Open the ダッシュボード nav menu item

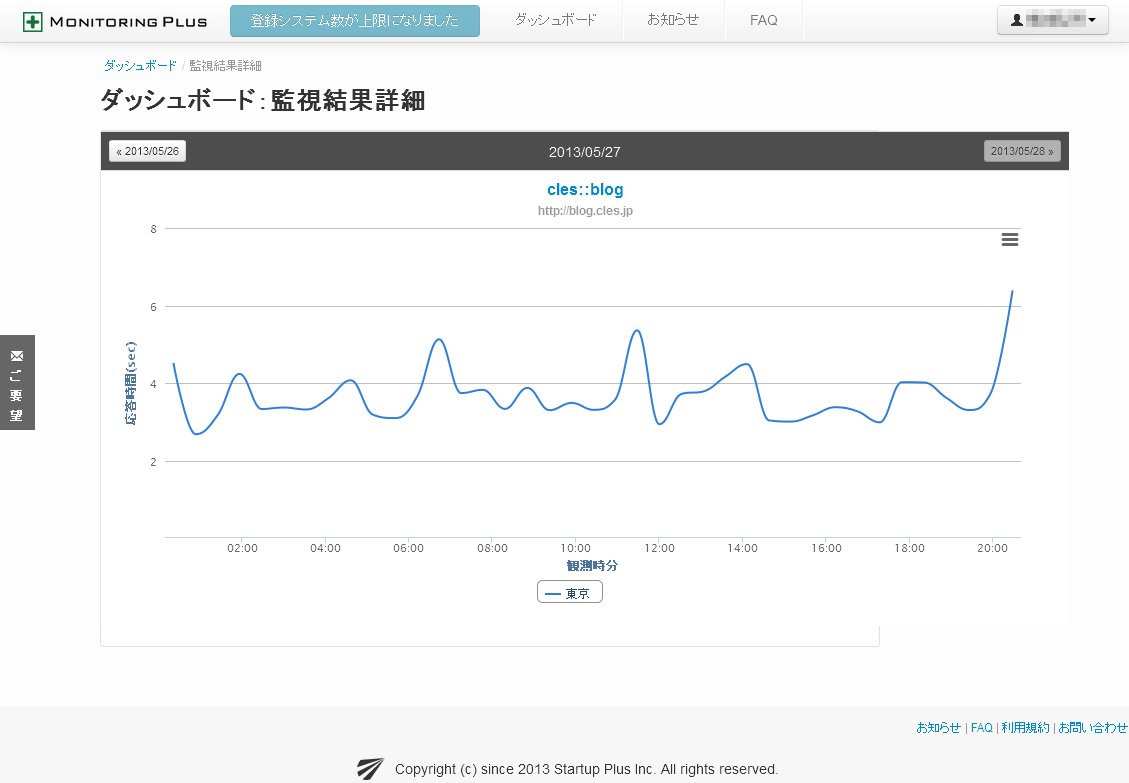556,20
